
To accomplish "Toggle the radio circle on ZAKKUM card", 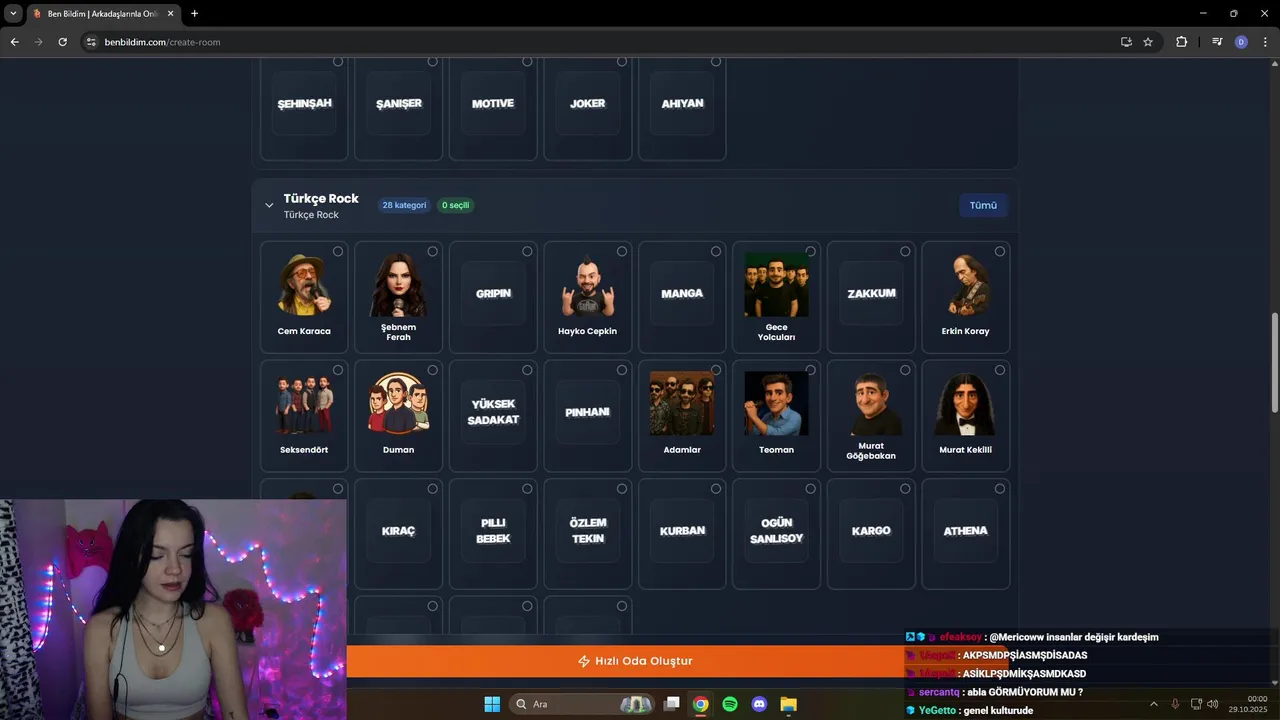I will click(905, 251).
